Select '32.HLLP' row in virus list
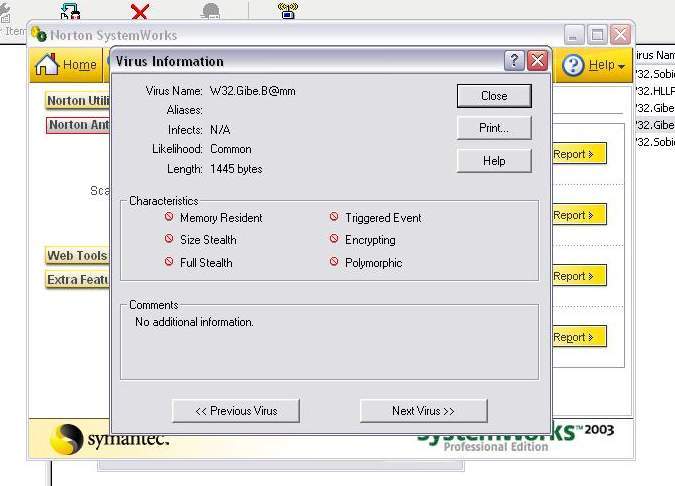The image size is (675, 486). [655, 91]
